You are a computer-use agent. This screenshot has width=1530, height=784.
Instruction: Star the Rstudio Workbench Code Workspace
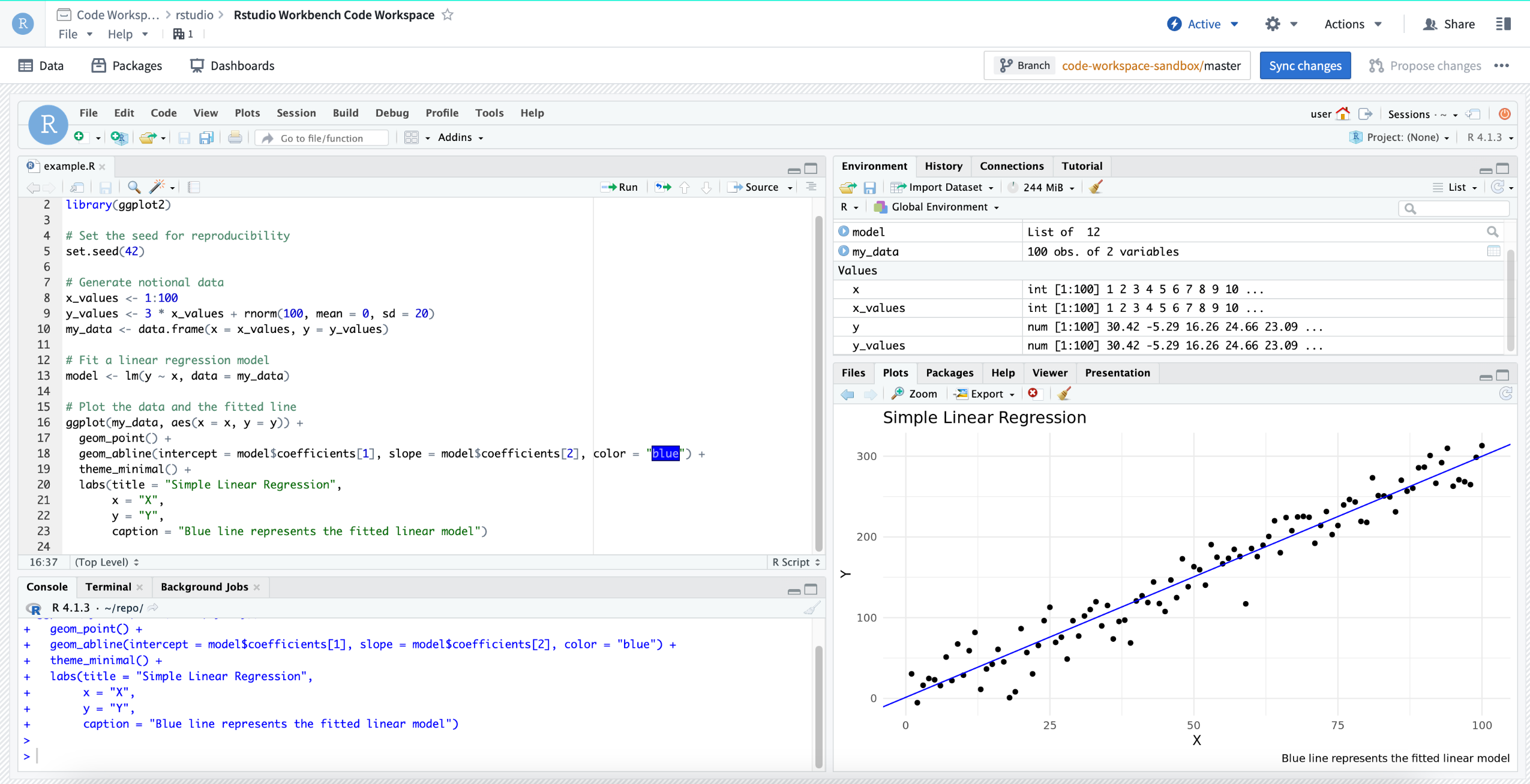point(448,14)
